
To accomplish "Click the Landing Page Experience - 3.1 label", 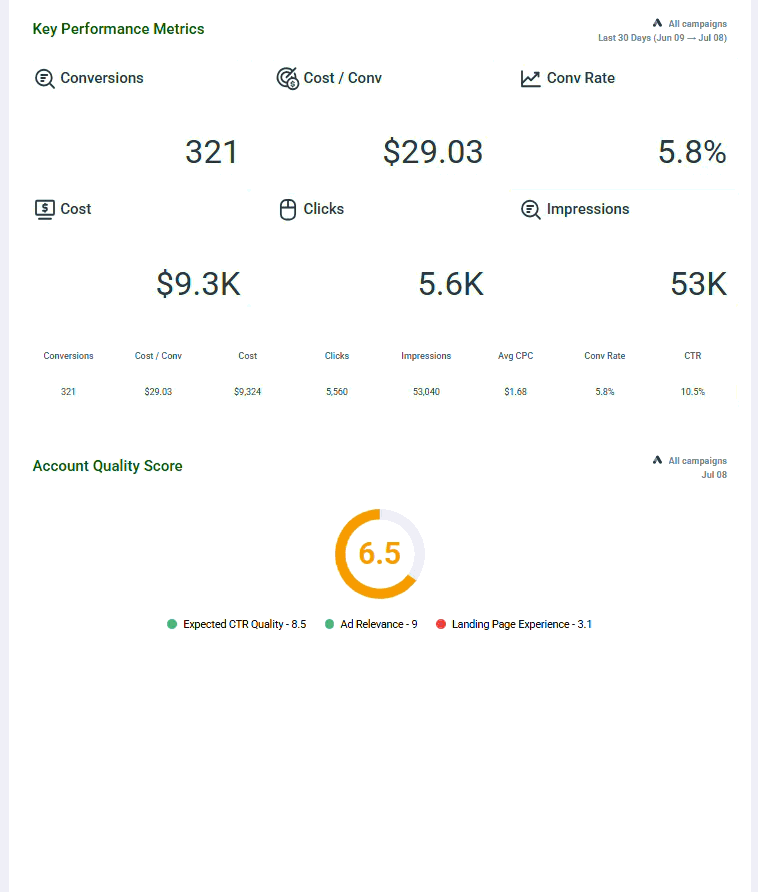I will click(522, 625).
